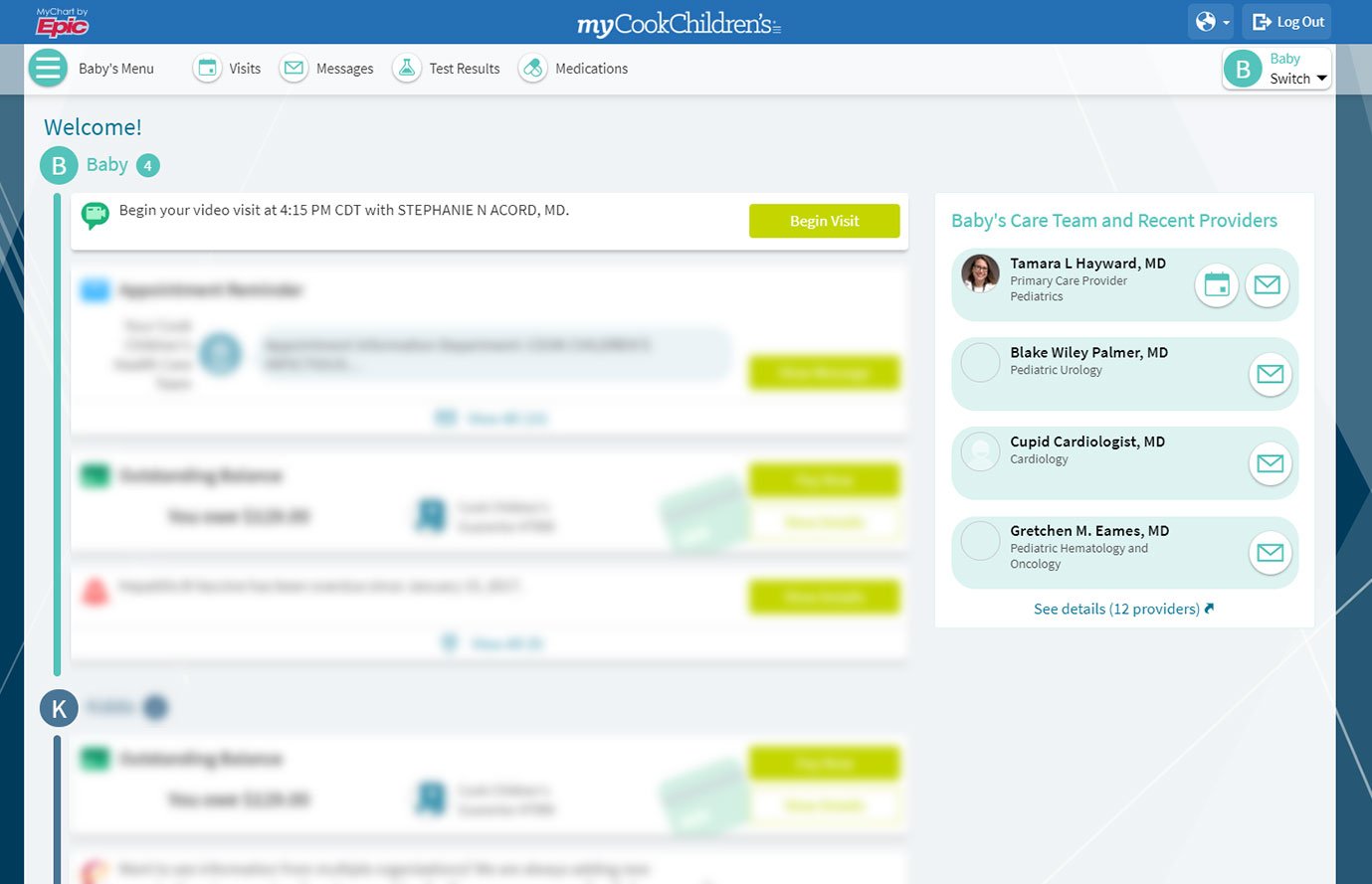1372x884 pixels.
Task: Click the Visits calendar icon
Action: click(207, 69)
